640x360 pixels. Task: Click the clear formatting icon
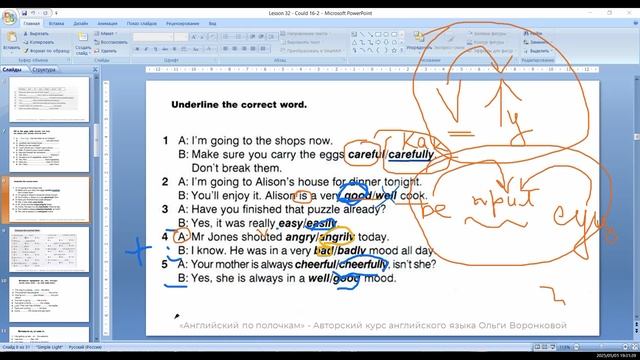pos(212,37)
